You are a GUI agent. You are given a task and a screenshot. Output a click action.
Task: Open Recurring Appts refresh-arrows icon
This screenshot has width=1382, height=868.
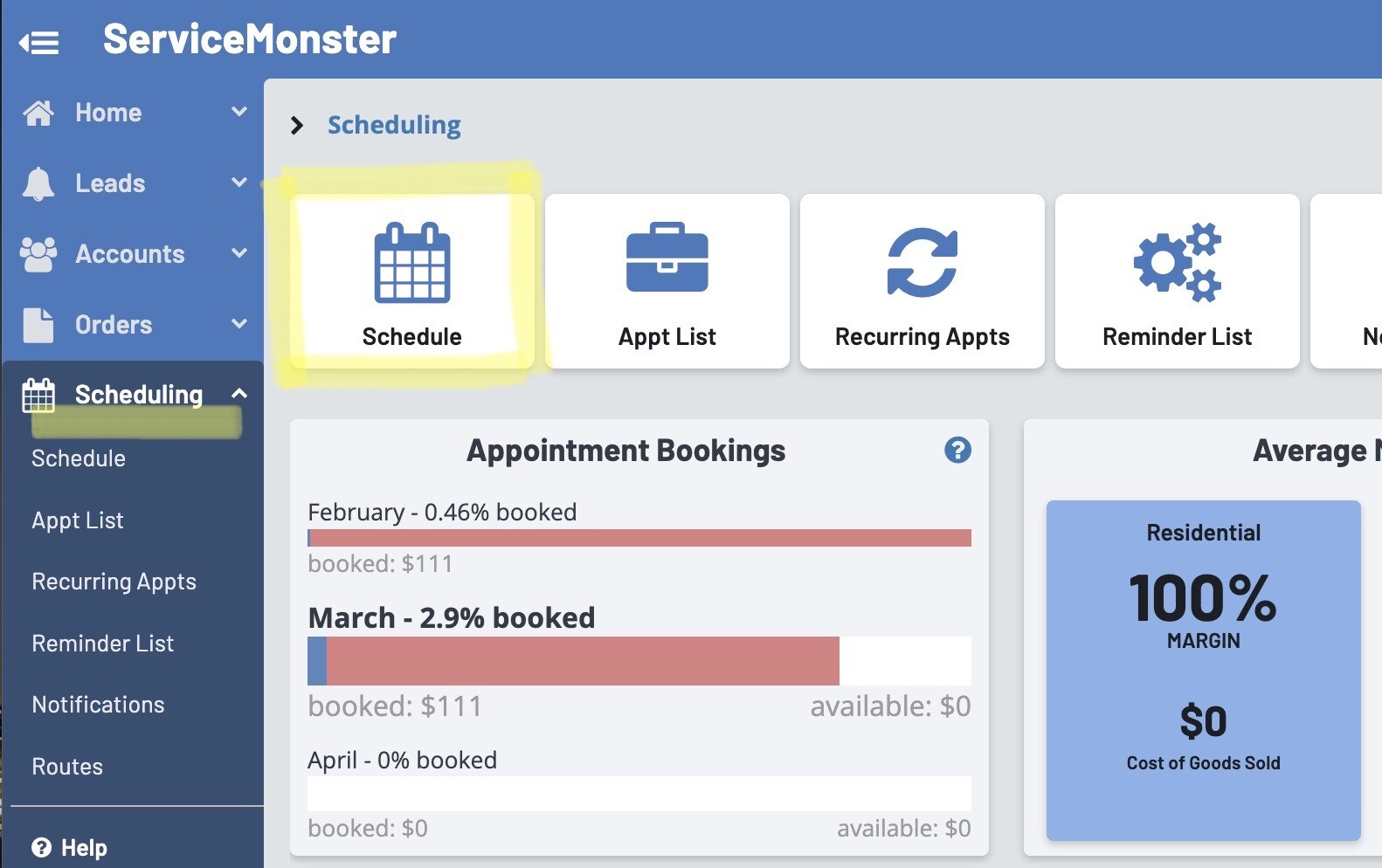point(922,262)
